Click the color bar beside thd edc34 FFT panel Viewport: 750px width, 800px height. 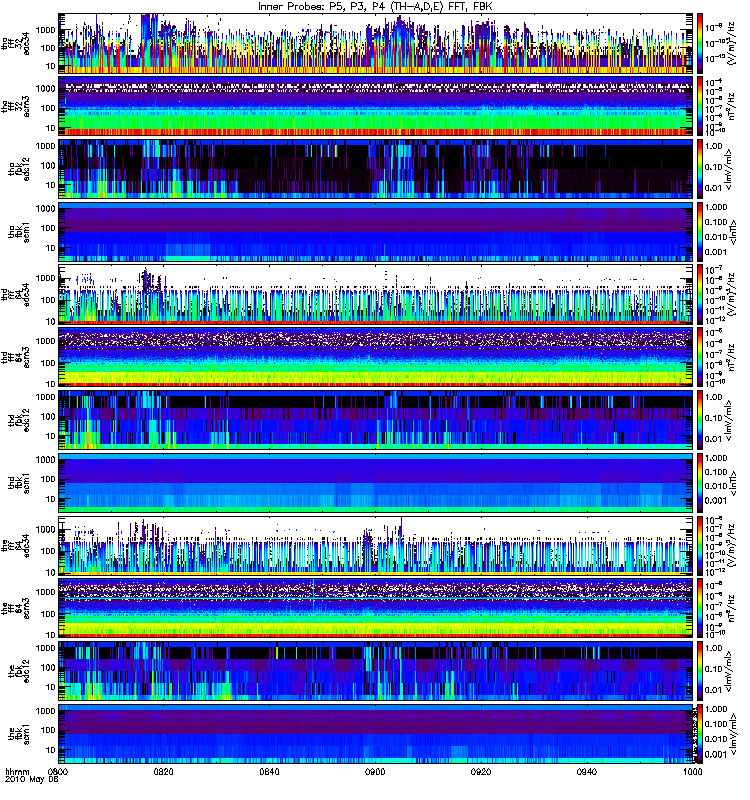pos(700,295)
